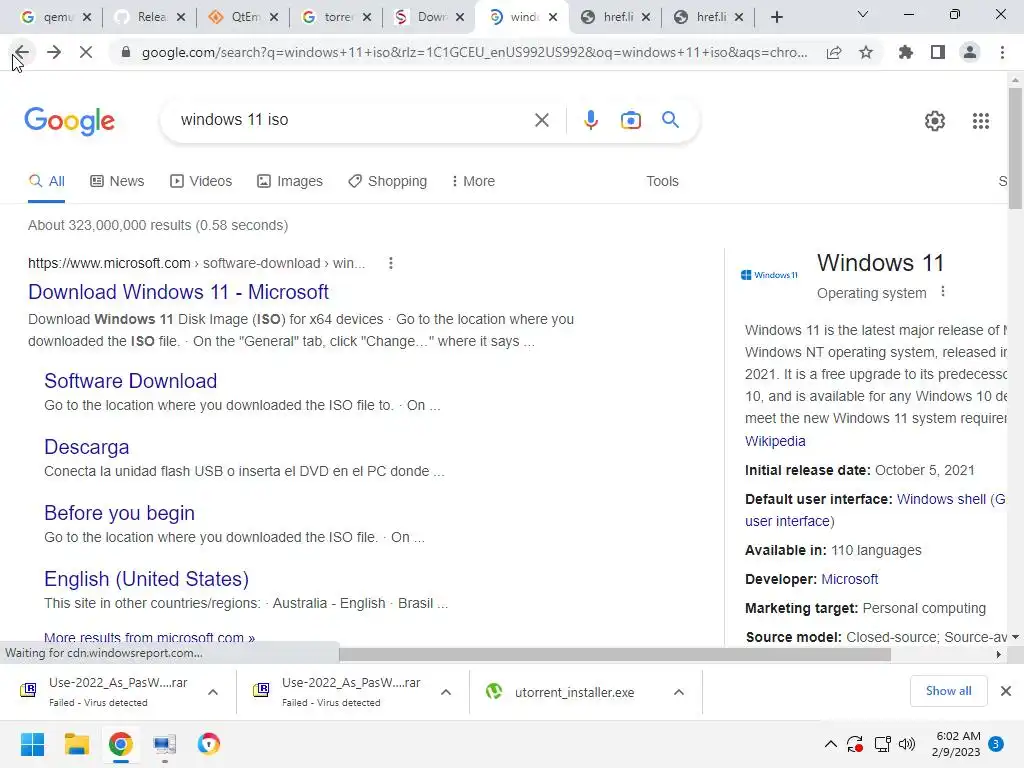Open the circular colorful taskbar app

pyautogui.click(x=208, y=744)
